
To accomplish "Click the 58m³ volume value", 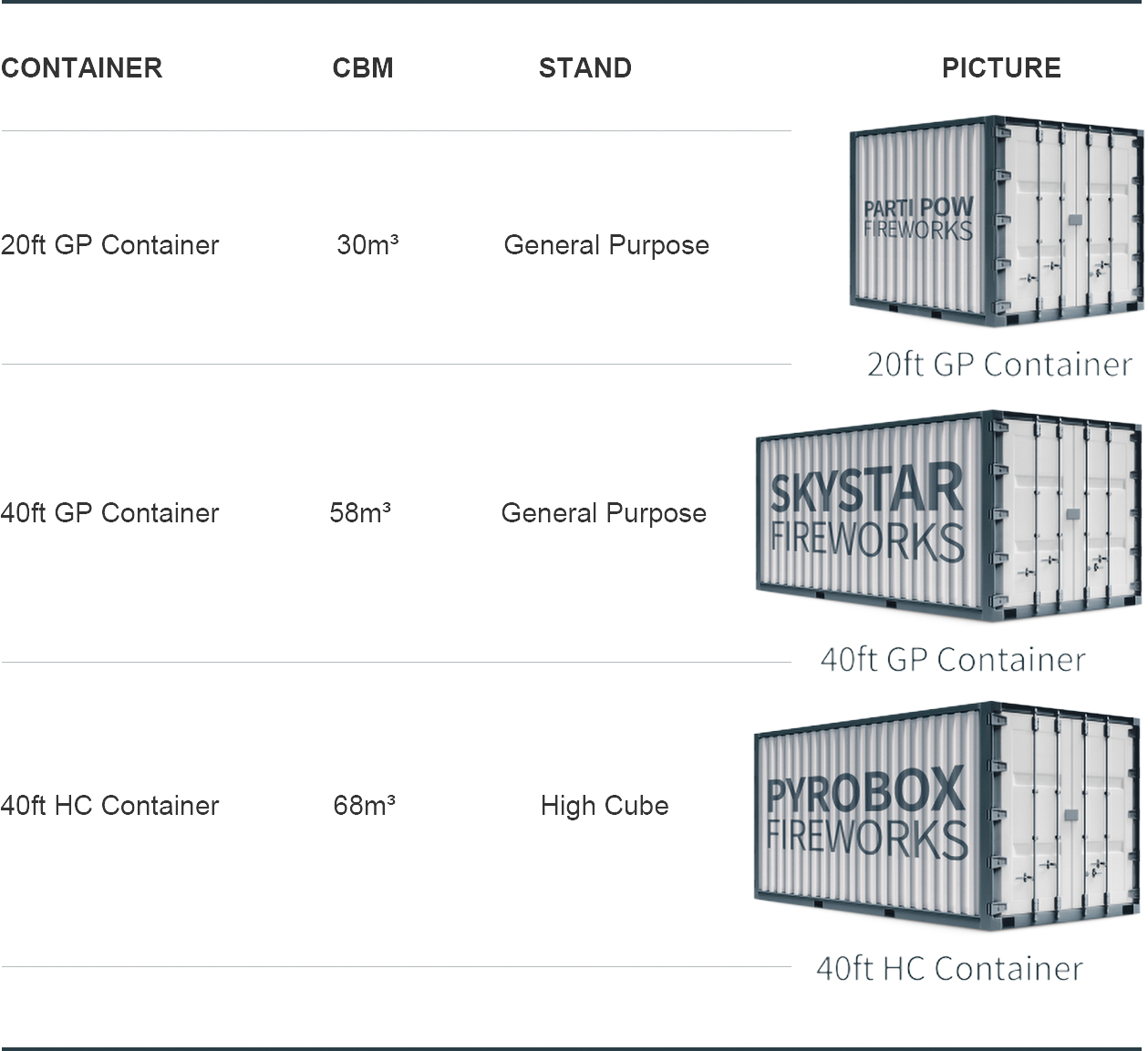I will 360,513.
